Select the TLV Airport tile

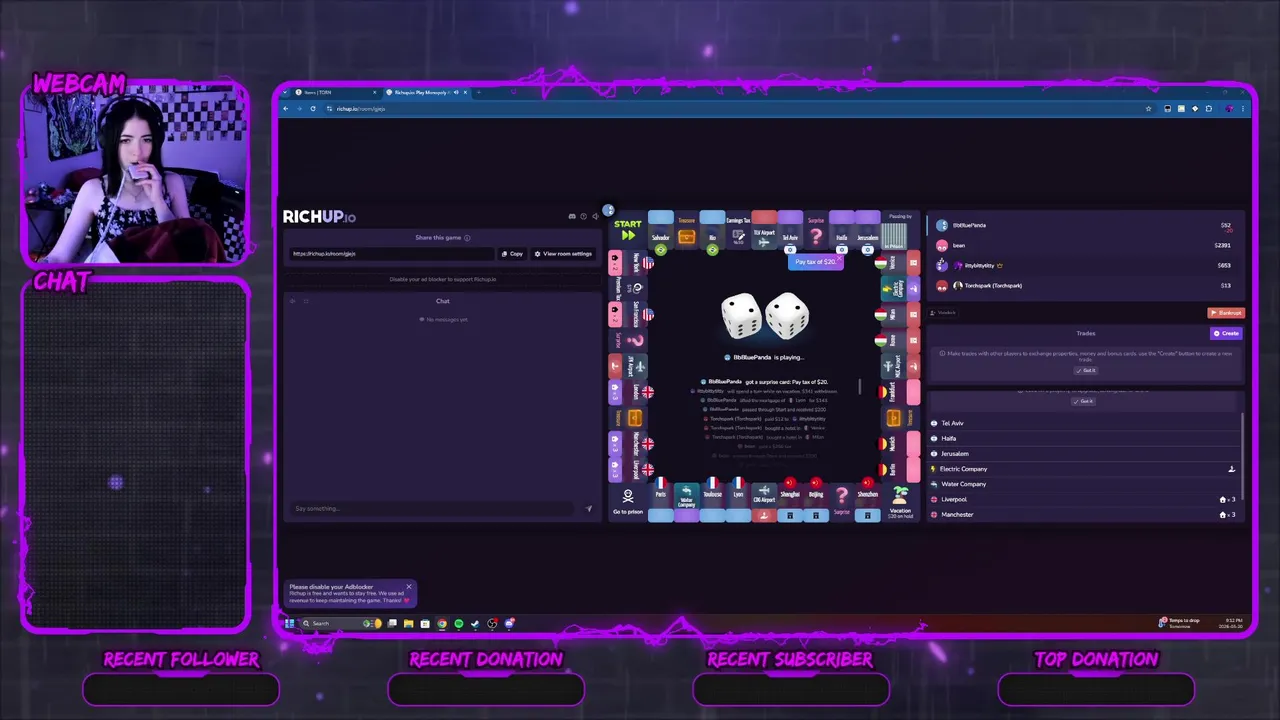764,231
